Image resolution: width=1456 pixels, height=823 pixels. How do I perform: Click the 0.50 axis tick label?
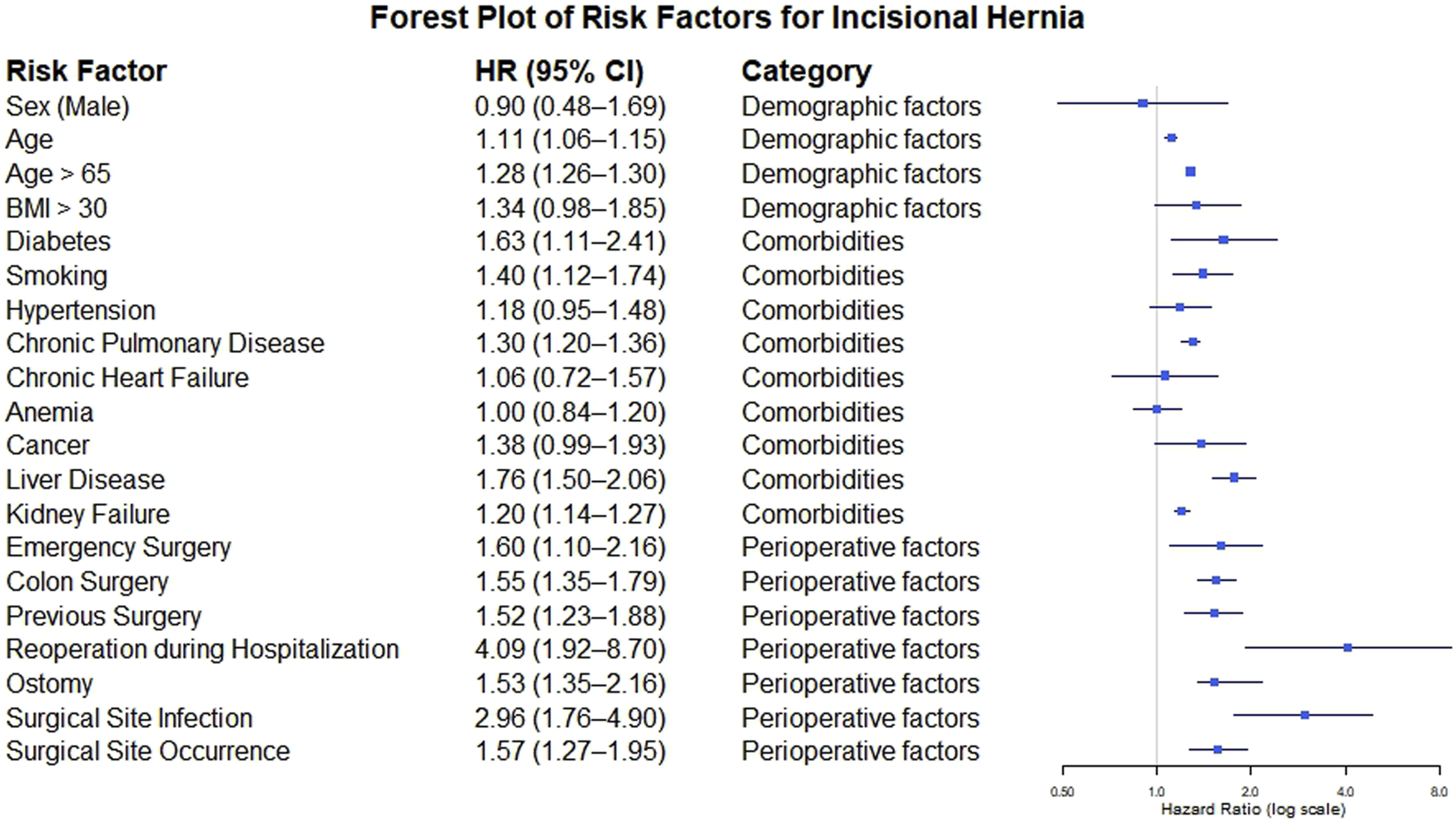(1062, 792)
